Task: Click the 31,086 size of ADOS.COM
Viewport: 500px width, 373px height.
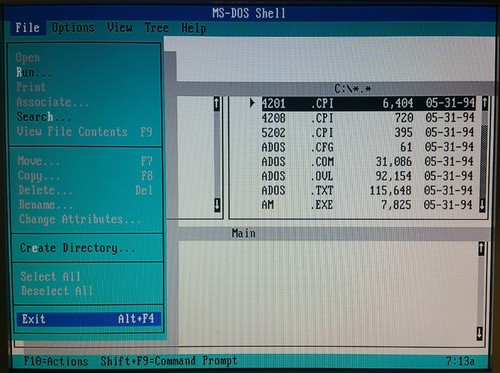Action: (394, 162)
